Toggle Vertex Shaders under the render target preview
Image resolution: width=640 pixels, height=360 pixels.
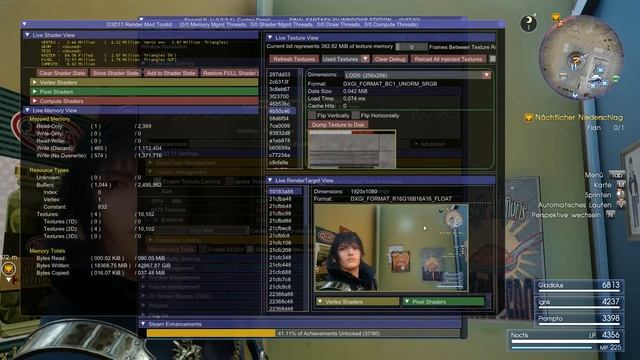point(357,302)
